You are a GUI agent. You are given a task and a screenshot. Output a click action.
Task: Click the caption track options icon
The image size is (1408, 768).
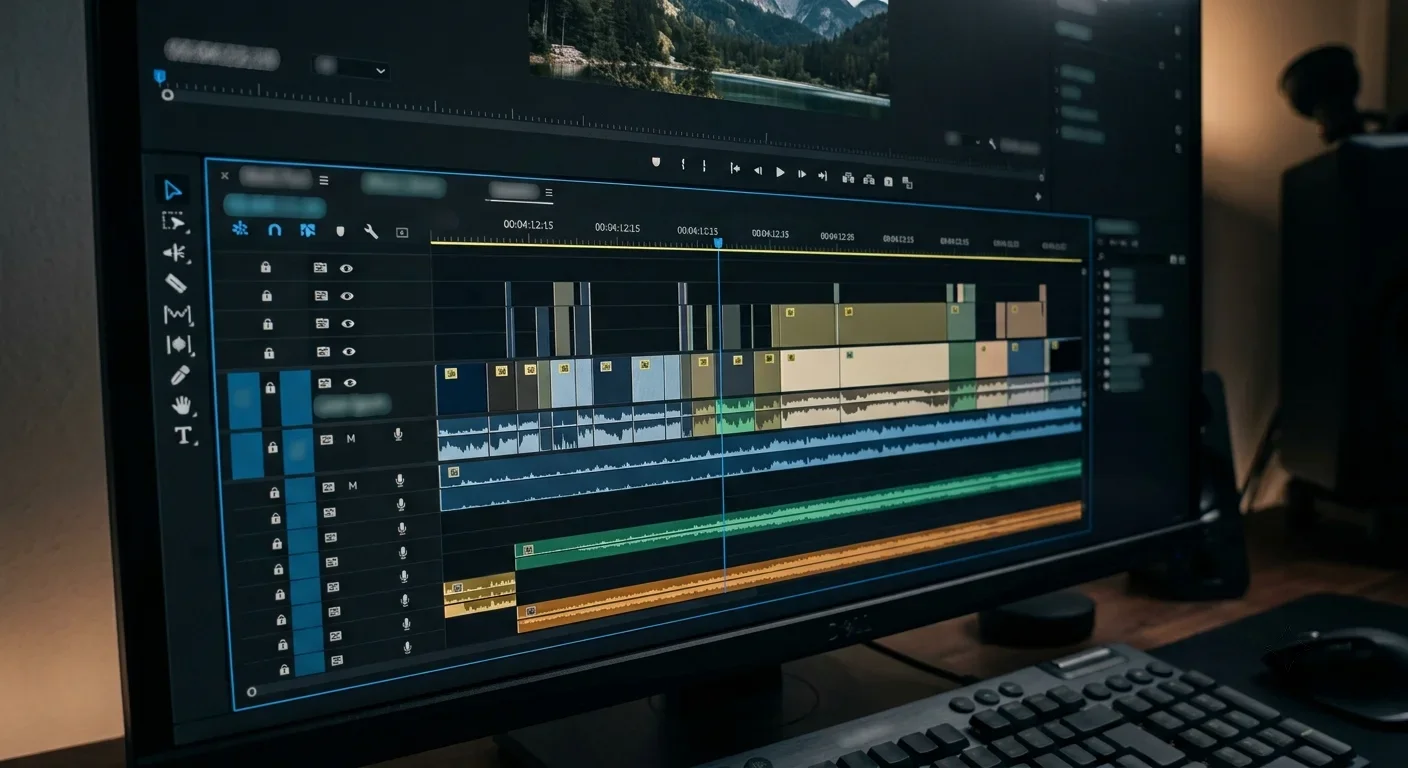coord(402,233)
